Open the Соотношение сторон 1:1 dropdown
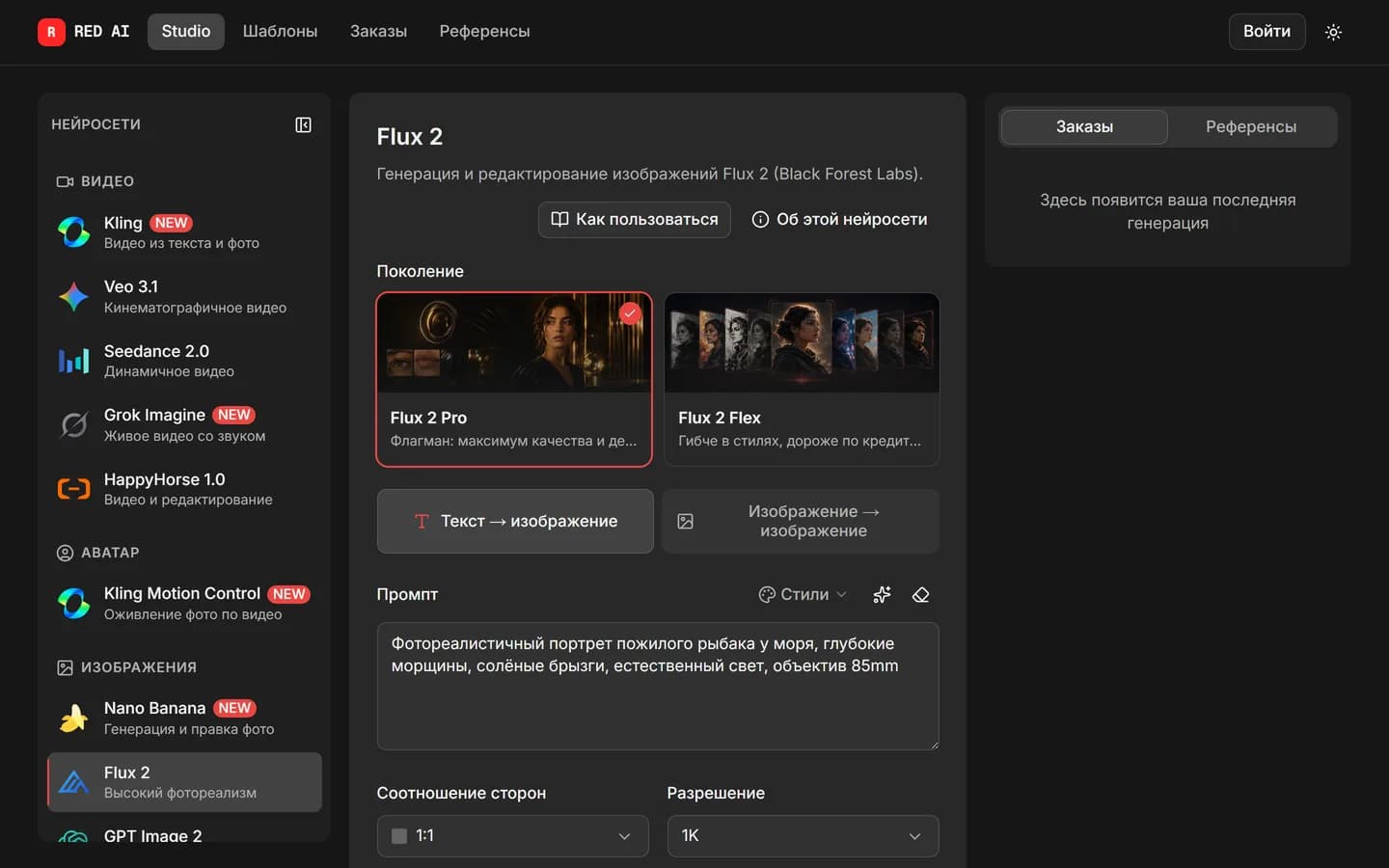This screenshot has height=868, width=1389. coord(512,836)
